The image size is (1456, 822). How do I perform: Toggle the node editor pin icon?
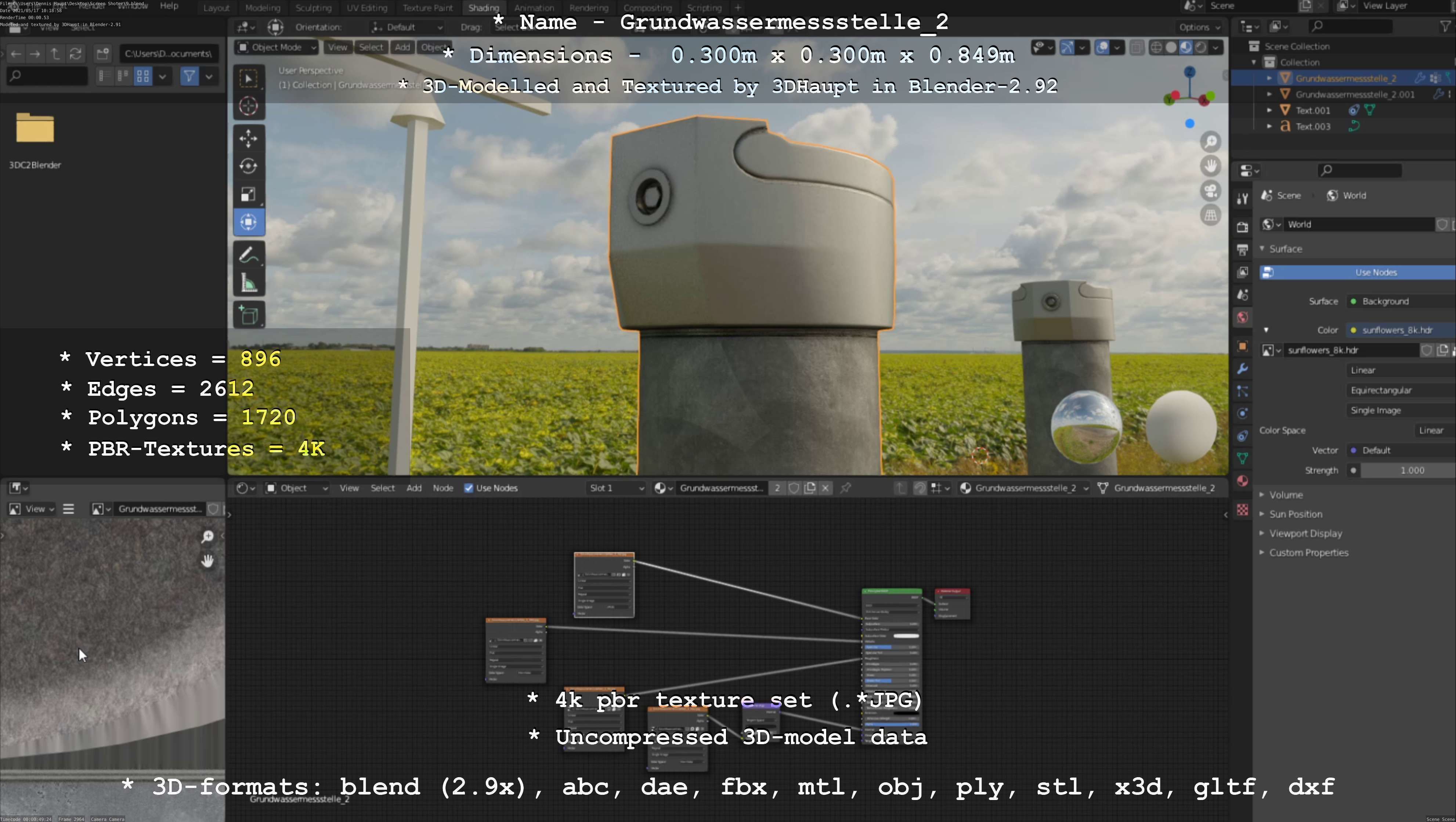click(846, 488)
